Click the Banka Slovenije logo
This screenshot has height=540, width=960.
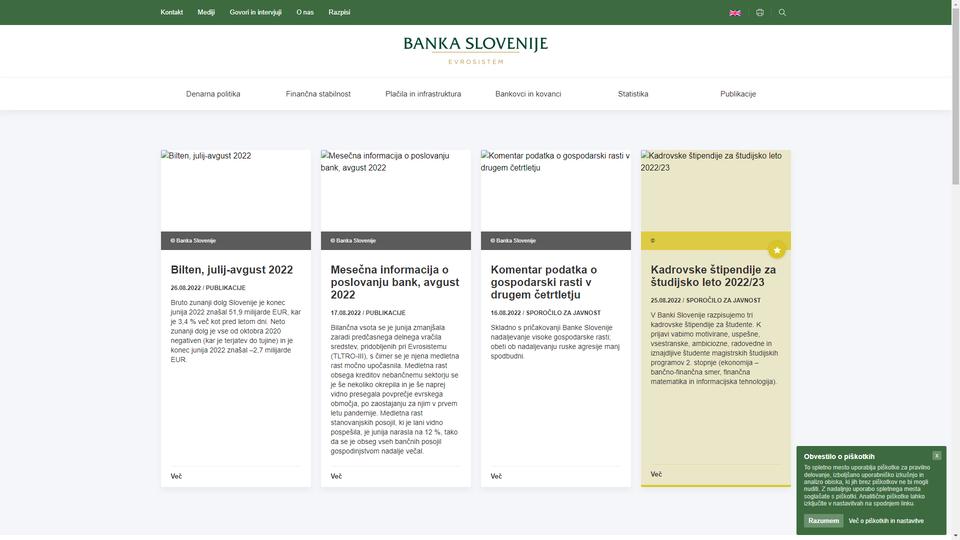coord(476,50)
